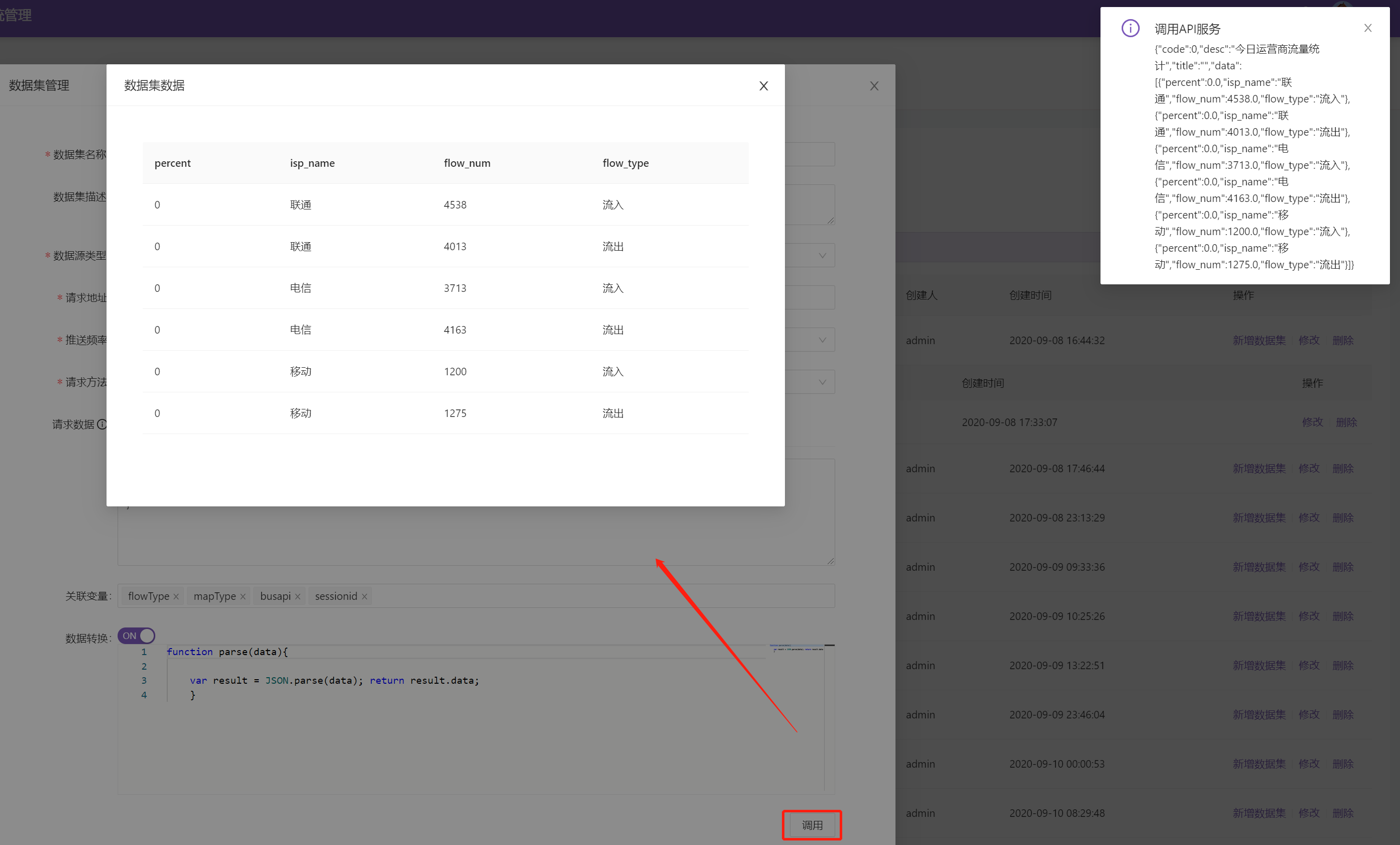Click 新增数据集 in the 10:25:26 row
This screenshot has width=1400, height=845.
coord(1259,616)
